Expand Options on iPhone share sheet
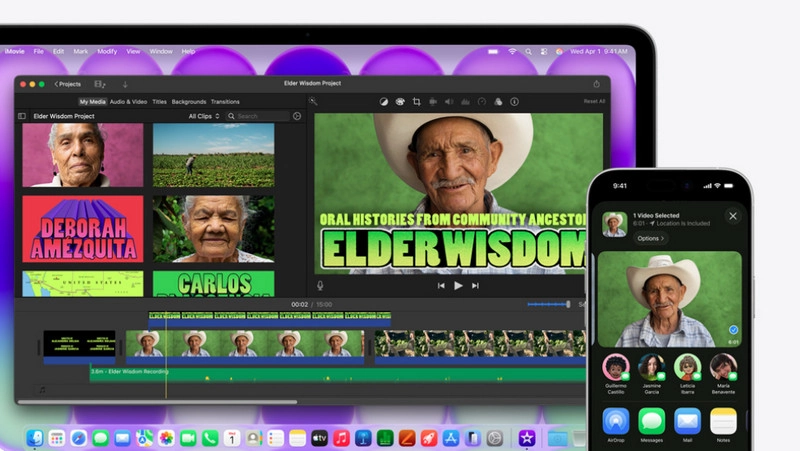 [x=651, y=238]
